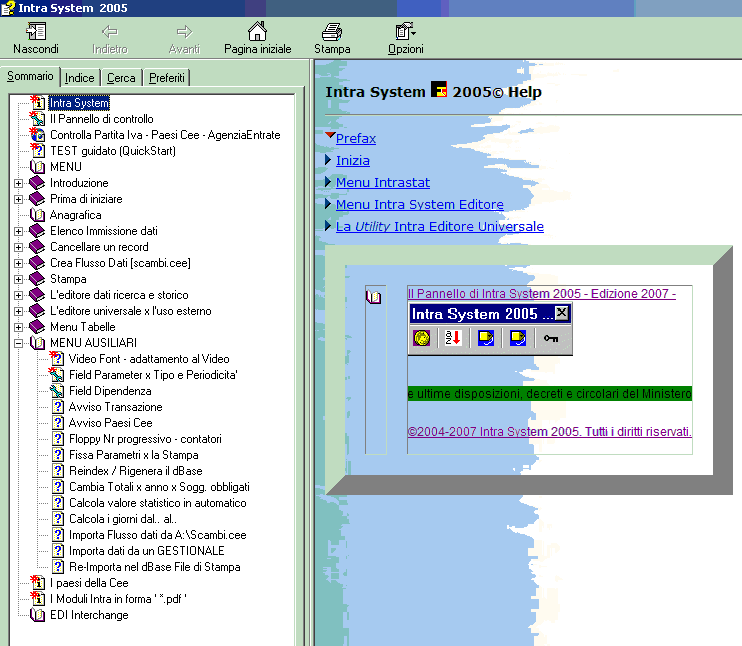Click MENU AUSILIARI open-book icon
The width and height of the screenshot is (742, 646).
37,343
